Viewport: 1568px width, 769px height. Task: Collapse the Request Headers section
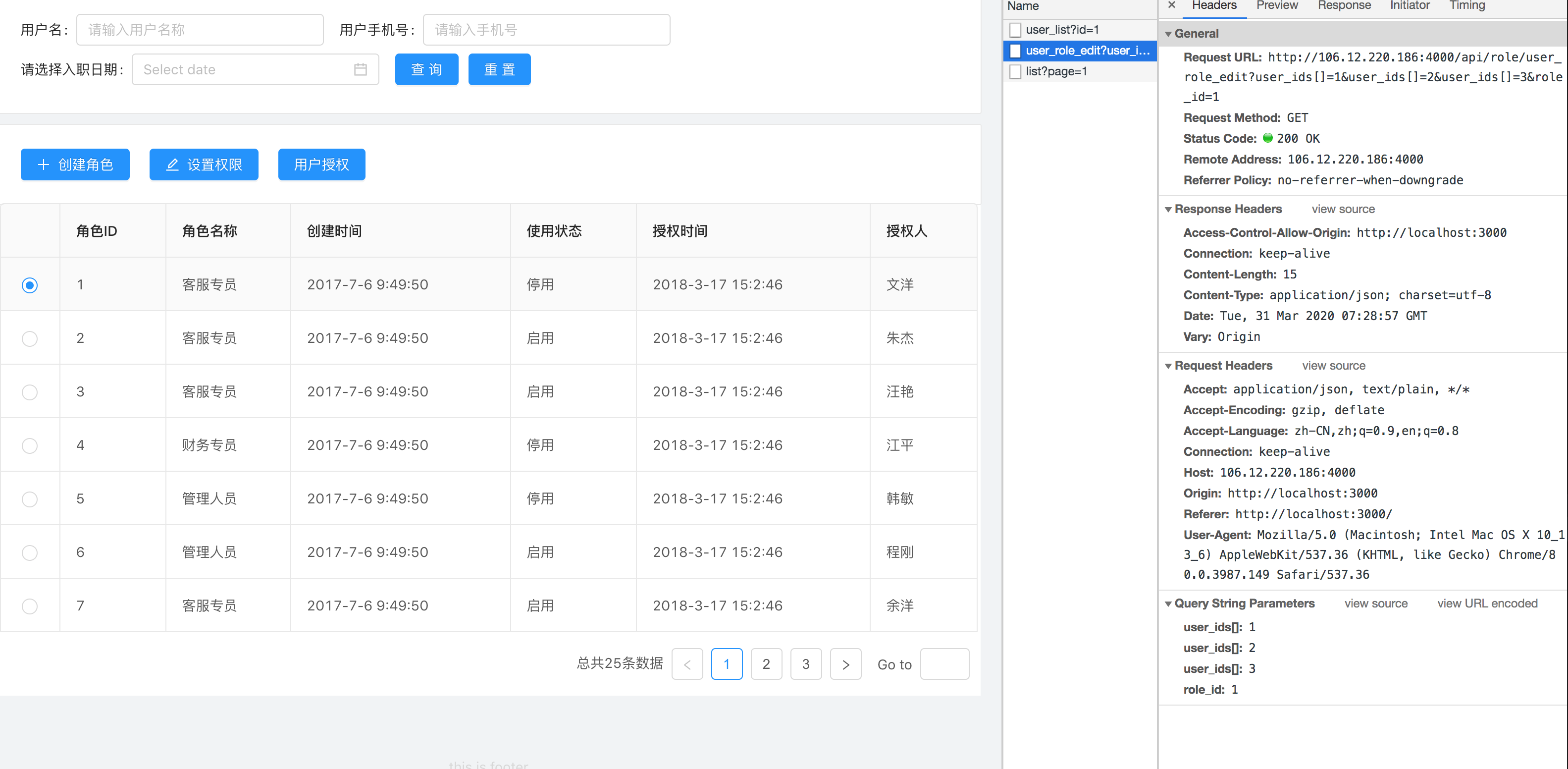coord(1168,366)
